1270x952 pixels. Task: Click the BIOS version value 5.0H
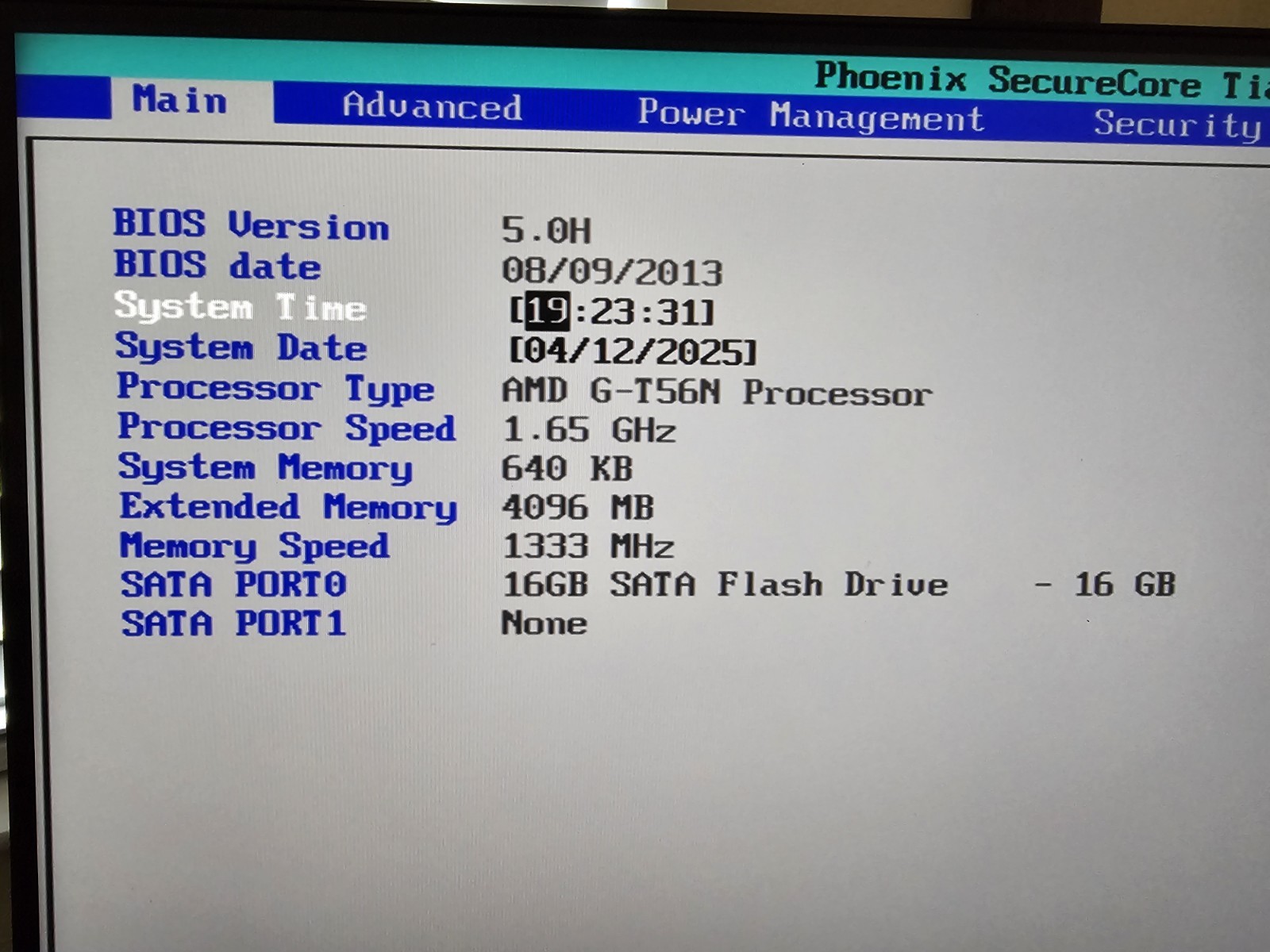click(546, 231)
